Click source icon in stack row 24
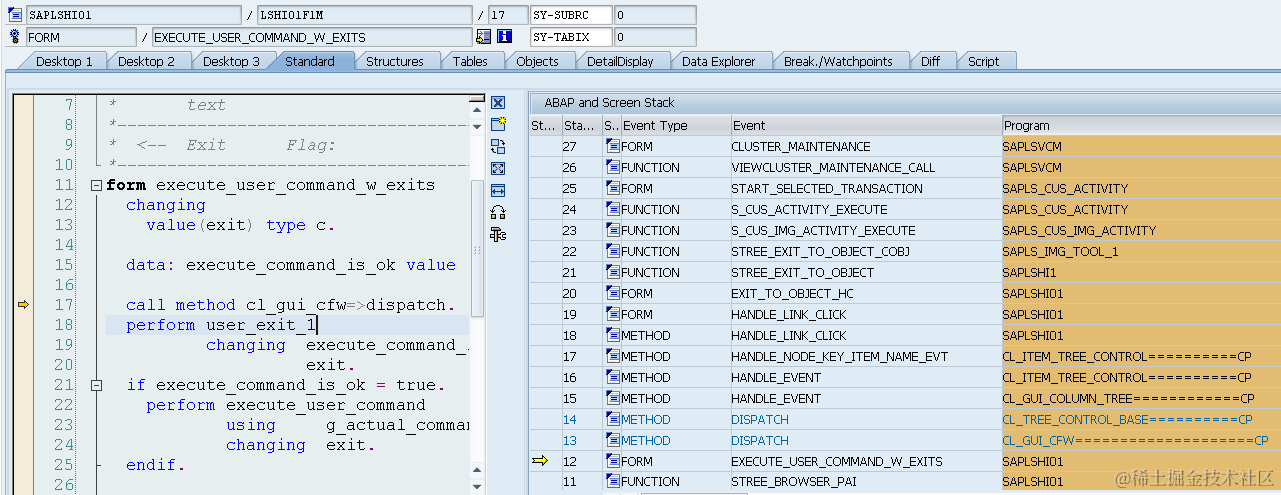This screenshot has width=1281, height=495. click(x=613, y=209)
